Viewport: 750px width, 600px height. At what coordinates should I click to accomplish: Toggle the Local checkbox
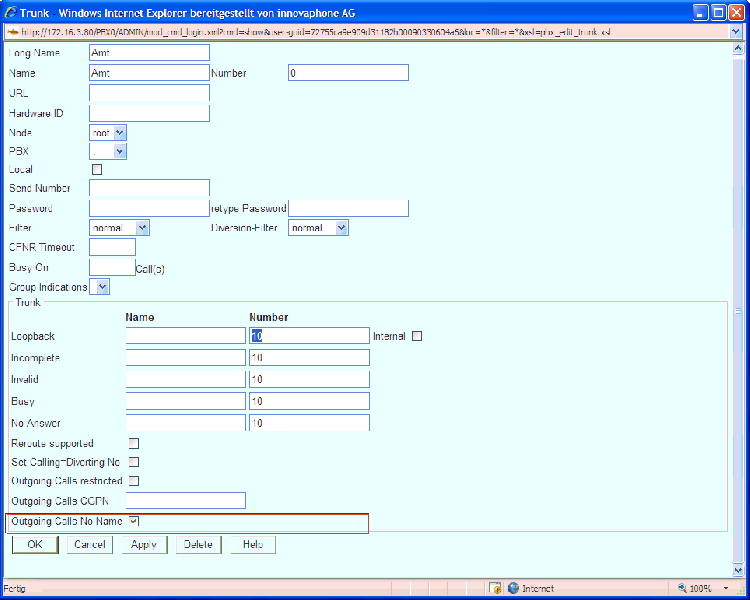[97, 169]
